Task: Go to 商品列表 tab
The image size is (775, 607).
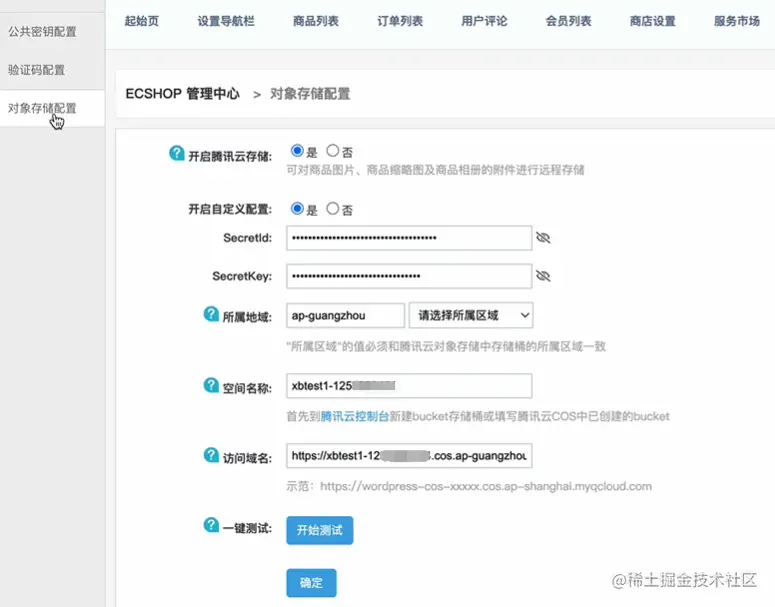Action: 316,21
